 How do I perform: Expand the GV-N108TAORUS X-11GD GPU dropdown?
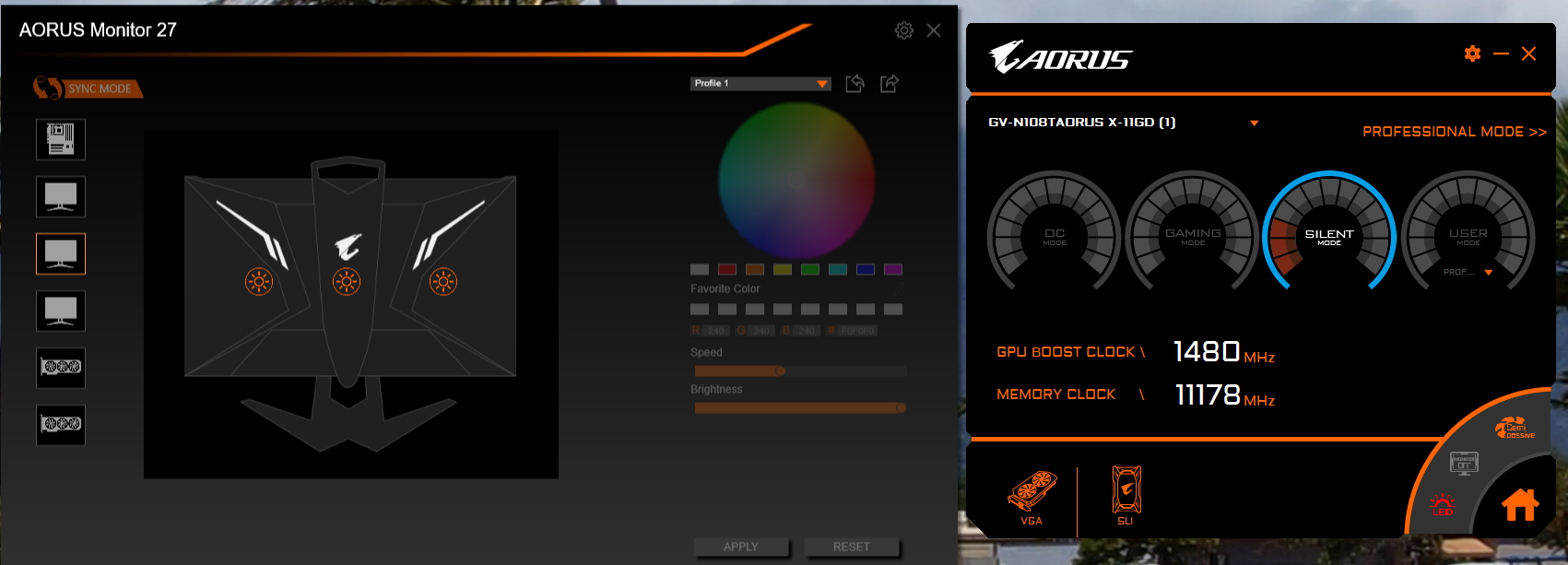[x=1254, y=123]
